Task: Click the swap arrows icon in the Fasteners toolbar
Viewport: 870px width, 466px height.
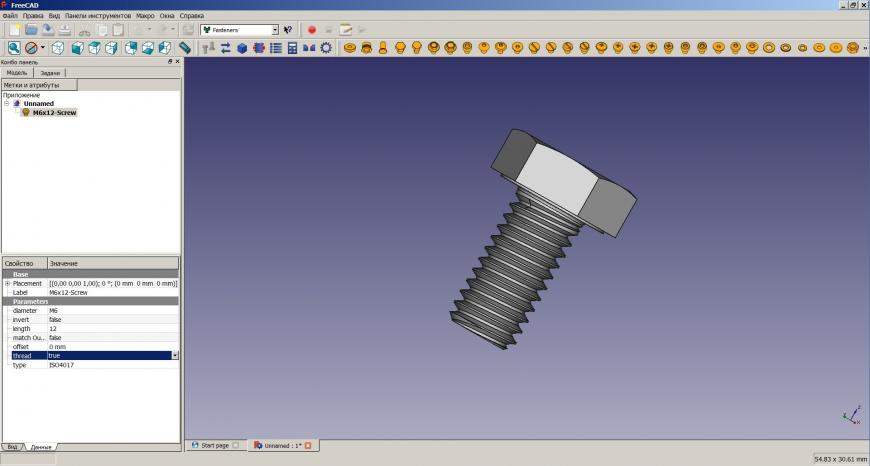Action: click(x=225, y=48)
